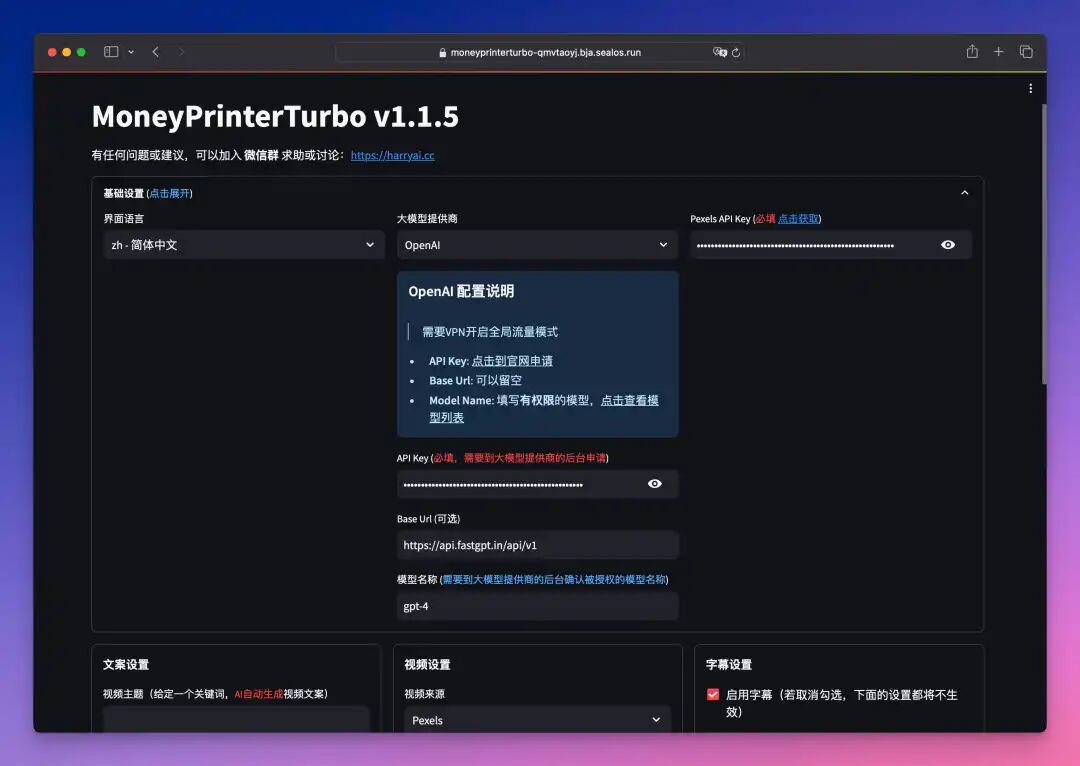1080x766 pixels.
Task: Open the https://harryai.cc link
Action: coord(393,155)
